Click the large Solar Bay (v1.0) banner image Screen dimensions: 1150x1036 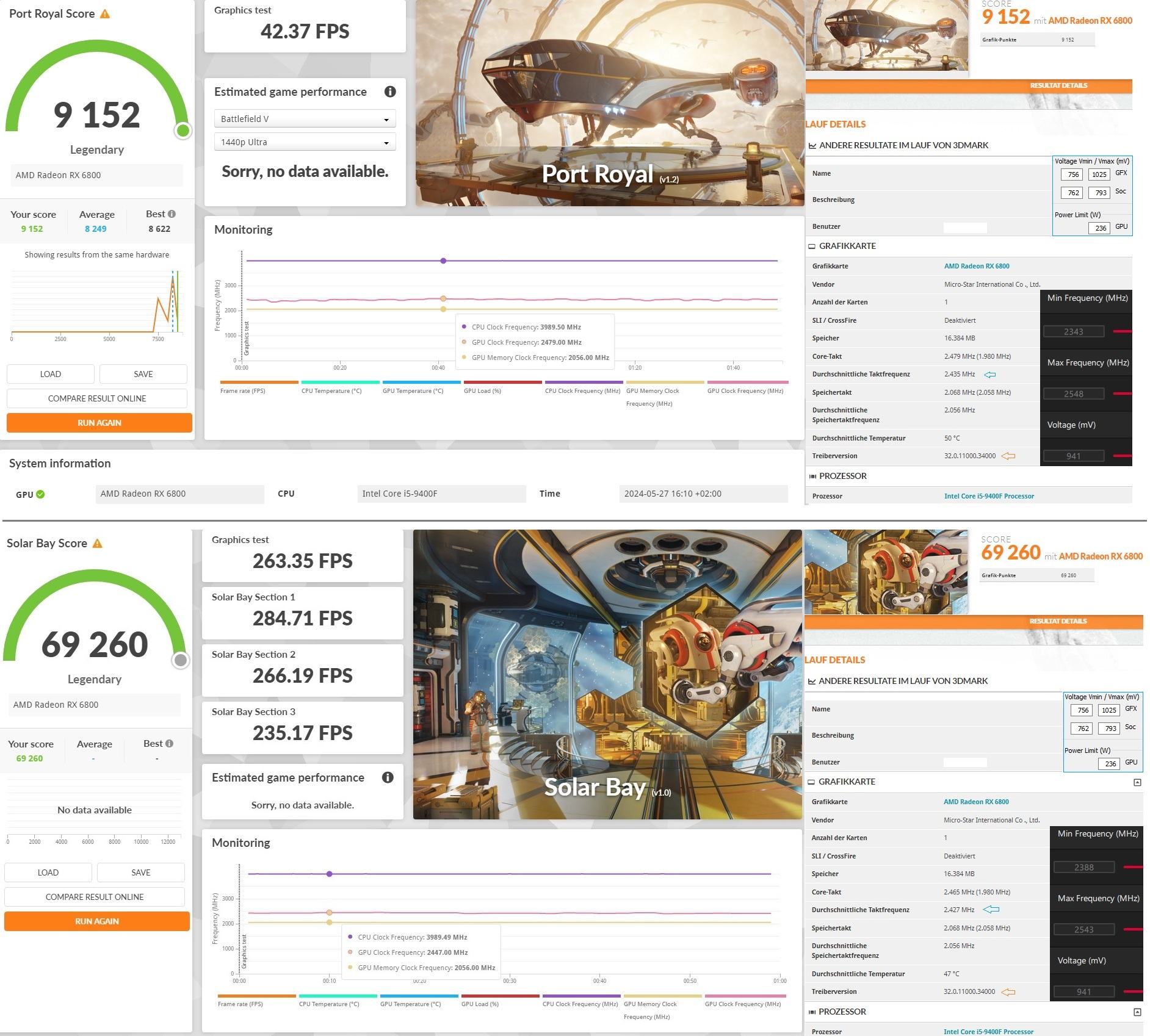point(607,674)
